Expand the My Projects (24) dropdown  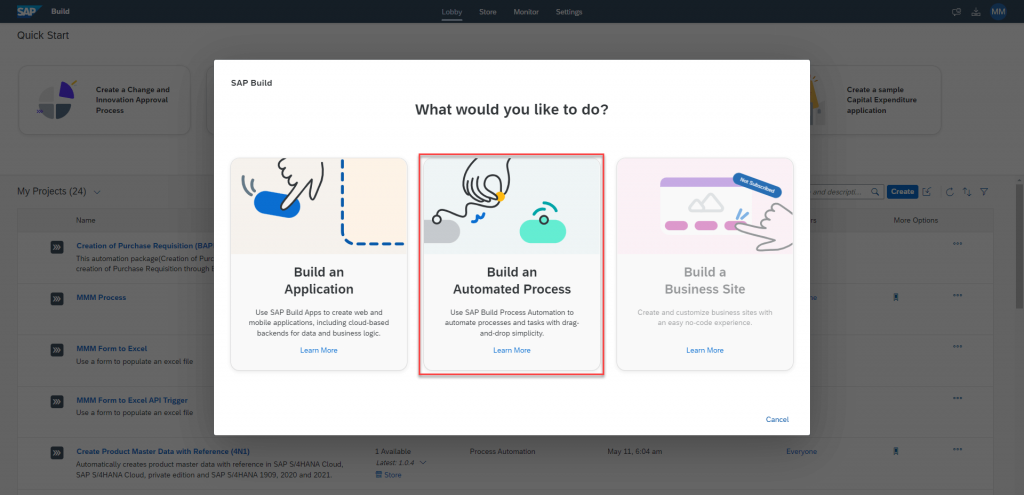tap(97, 192)
